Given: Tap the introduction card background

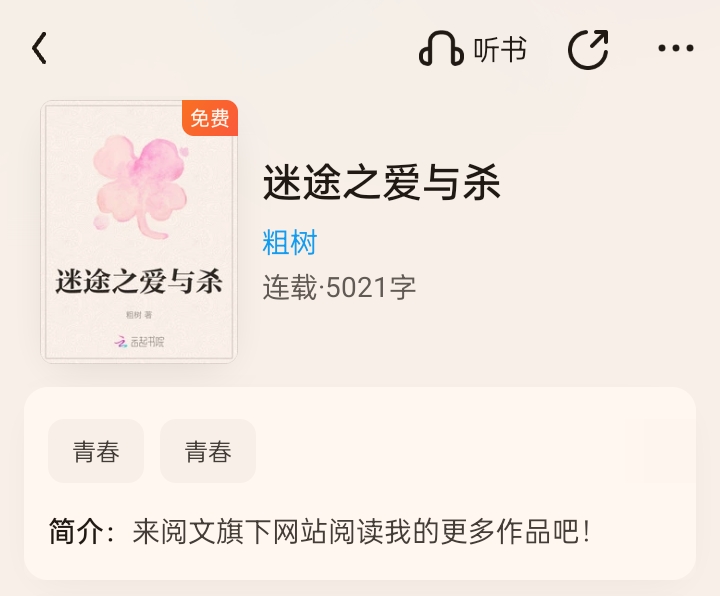Looking at the screenshot, I should coord(360,483).
